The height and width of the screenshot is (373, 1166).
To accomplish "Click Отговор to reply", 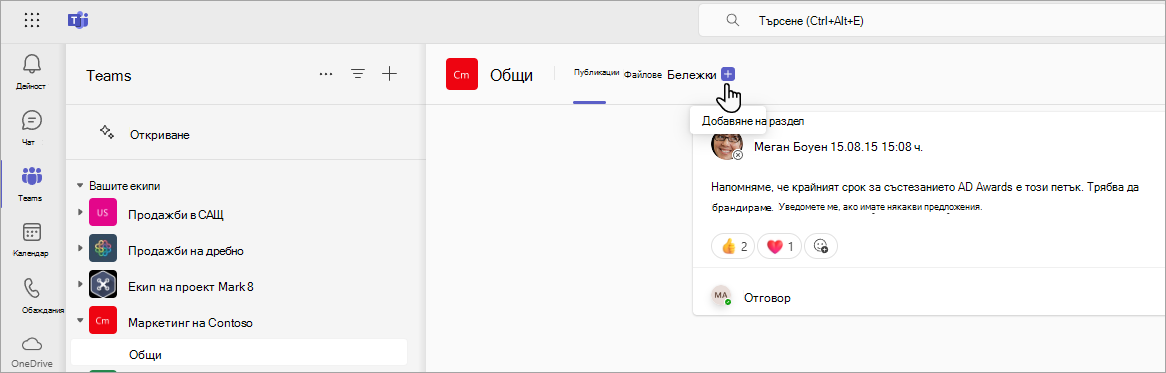I will tap(767, 298).
